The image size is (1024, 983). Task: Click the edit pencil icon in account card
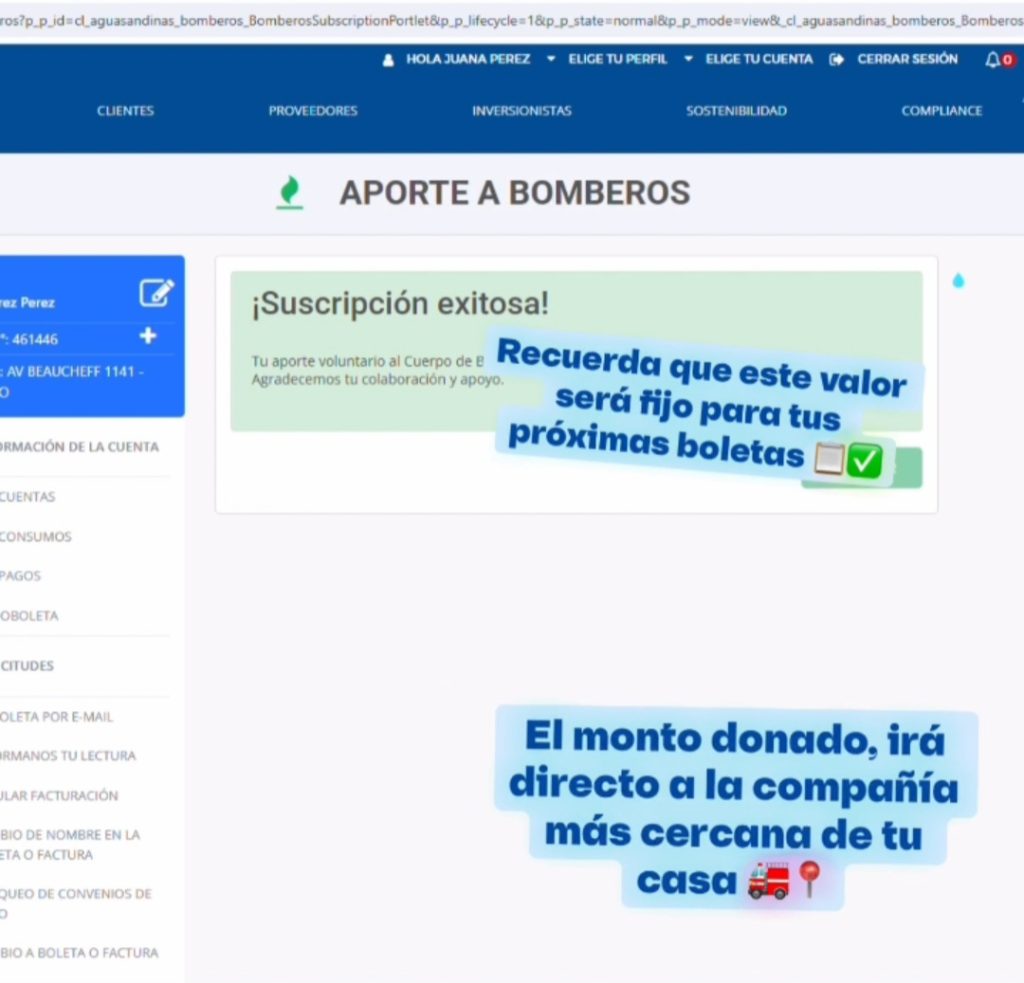pos(155,293)
